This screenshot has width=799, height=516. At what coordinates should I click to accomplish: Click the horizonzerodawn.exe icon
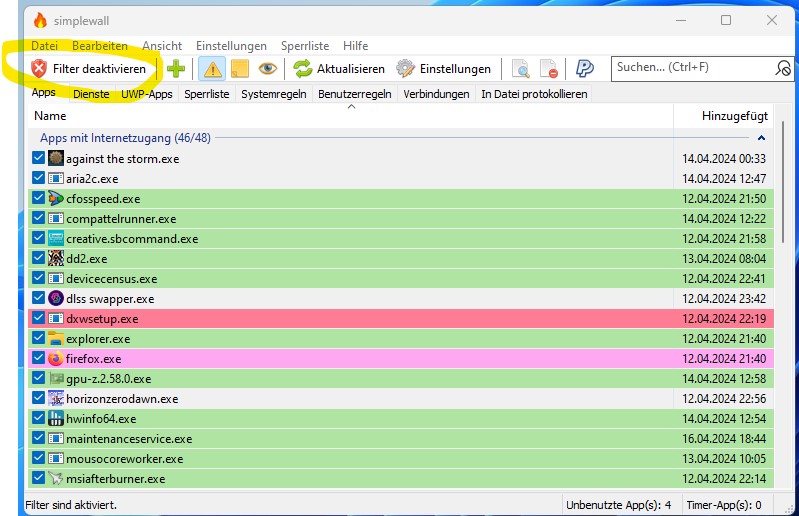pos(56,398)
